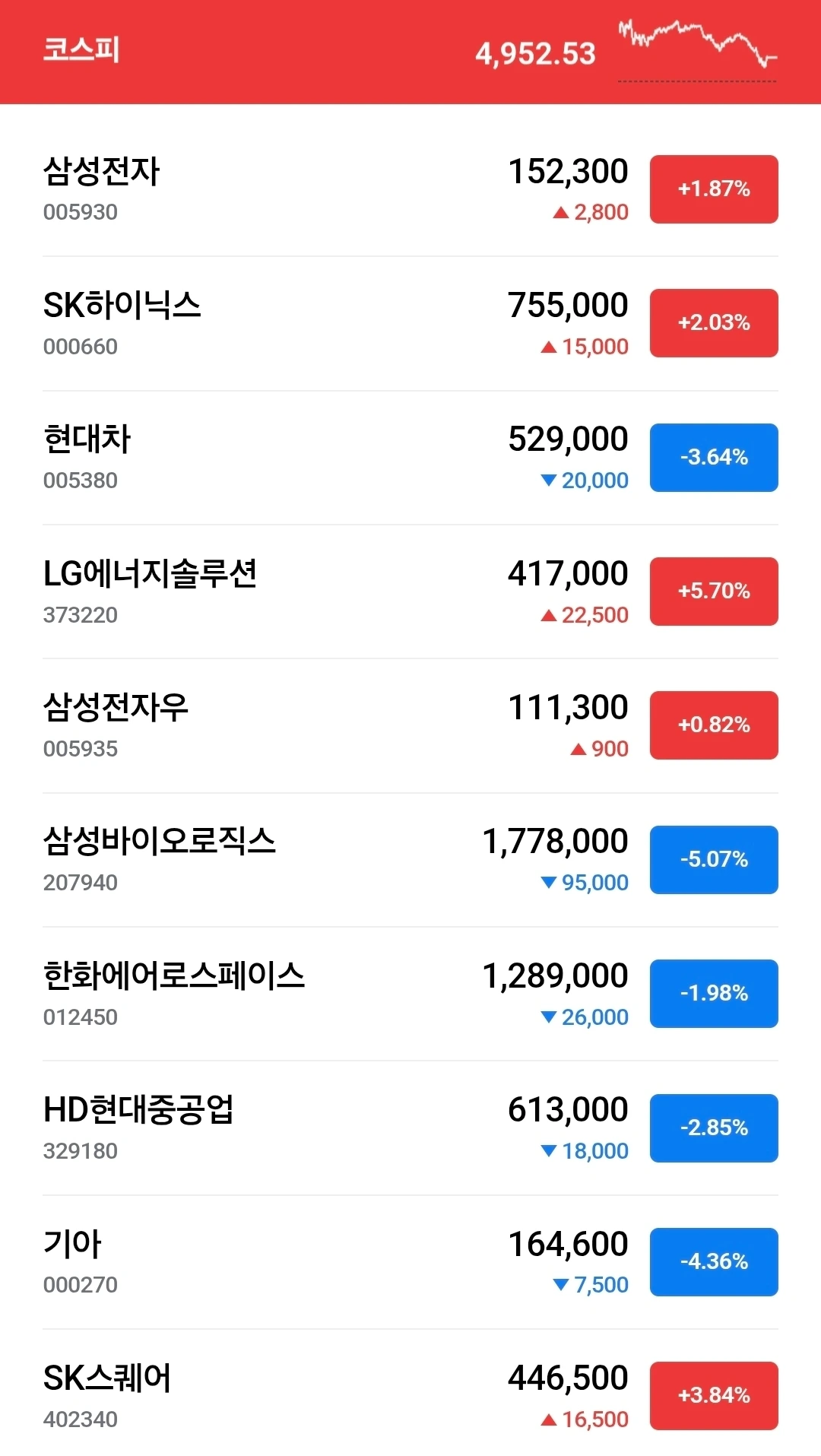Tap the -5.07% blue change badge
The image size is (821, 1456).
(x=714, y=860)
